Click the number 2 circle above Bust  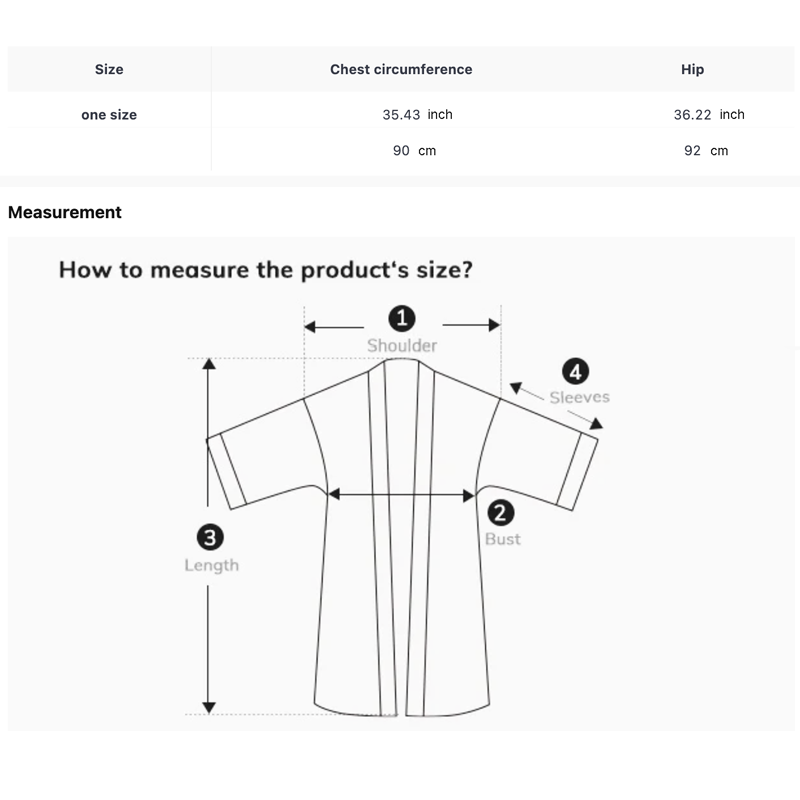click(500, 513)
